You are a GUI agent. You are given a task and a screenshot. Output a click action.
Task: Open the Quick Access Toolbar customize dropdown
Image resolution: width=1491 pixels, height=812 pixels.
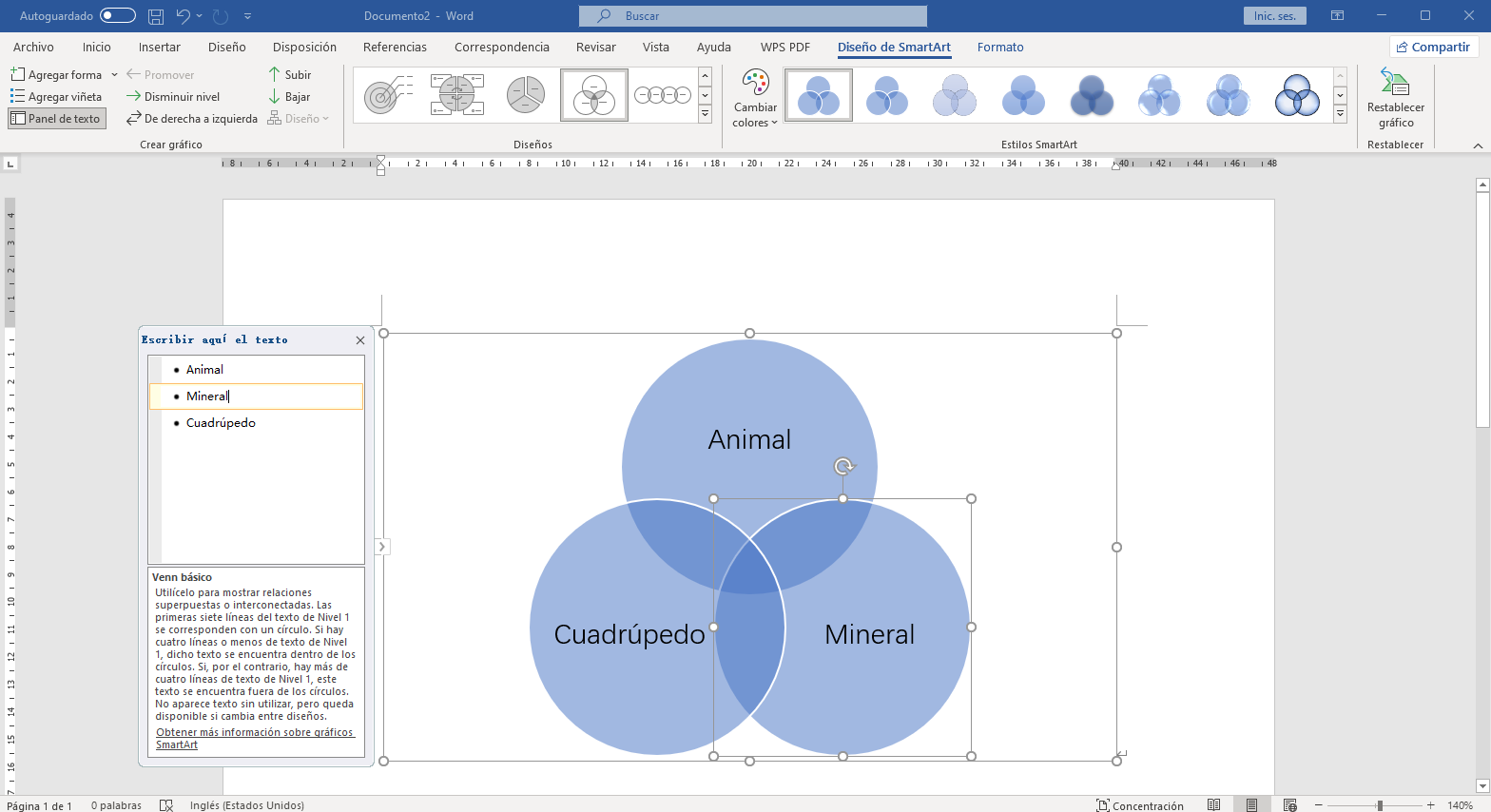pos(248,16)
